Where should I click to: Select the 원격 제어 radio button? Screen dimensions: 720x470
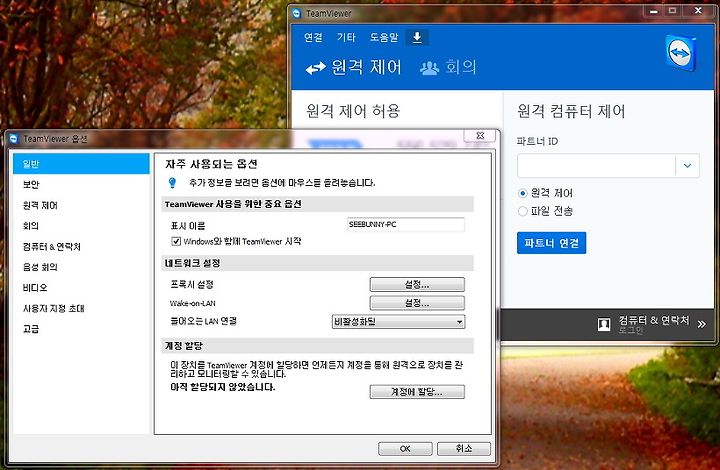coord(522,193)
